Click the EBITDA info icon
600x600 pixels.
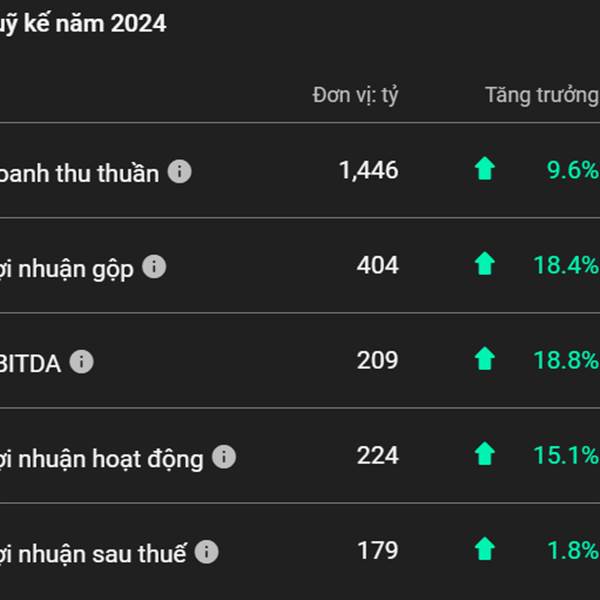(x=82, y=362)
